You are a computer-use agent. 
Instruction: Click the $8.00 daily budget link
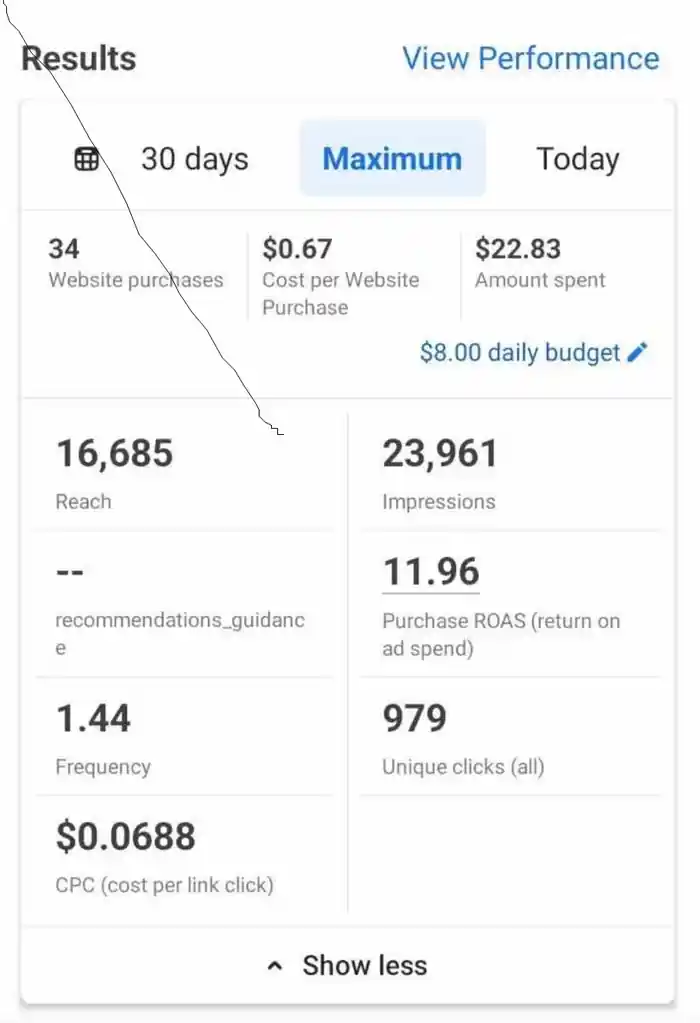coord(520,352)
